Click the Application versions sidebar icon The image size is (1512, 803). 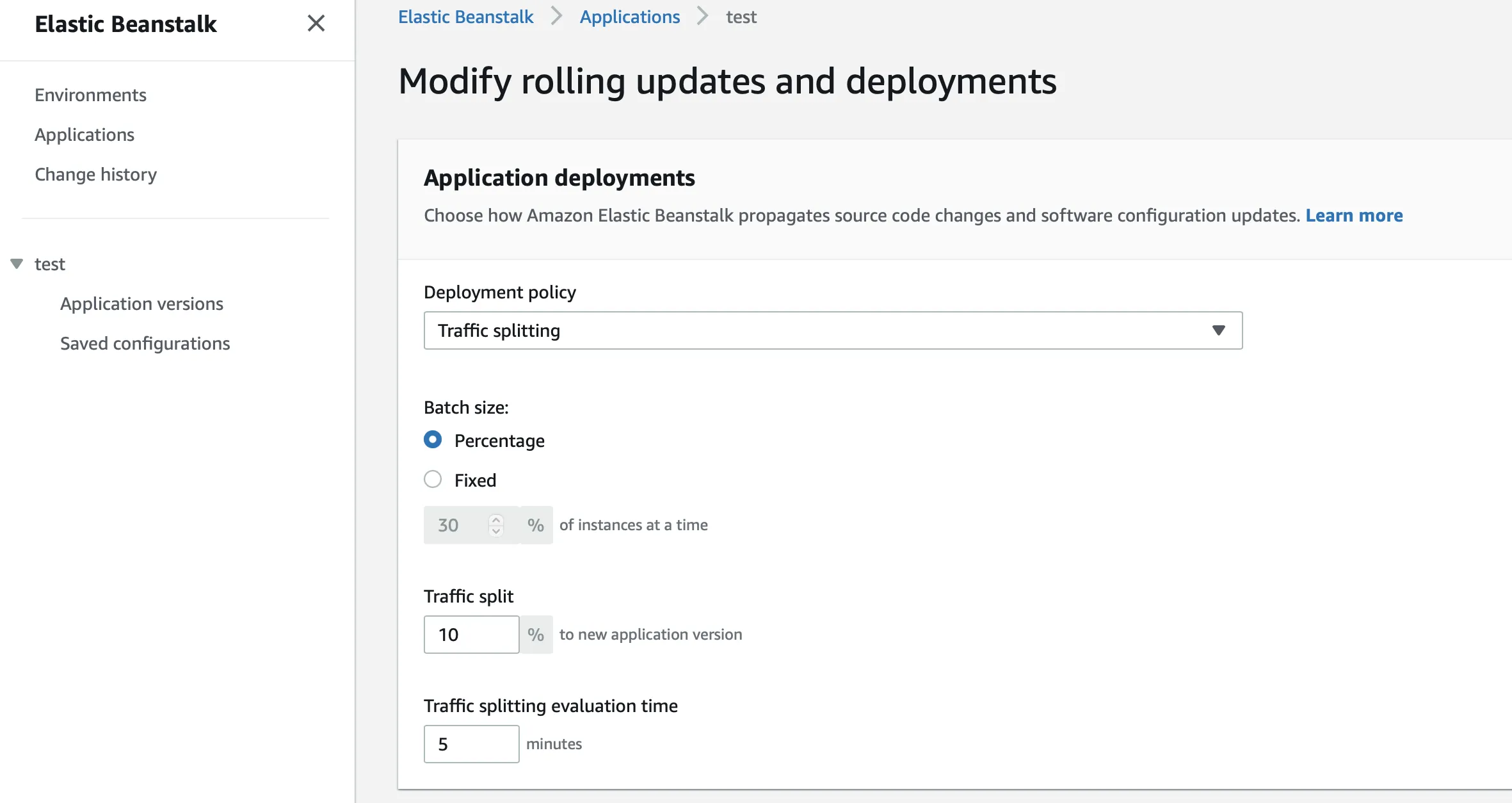(x=141, y=303)
